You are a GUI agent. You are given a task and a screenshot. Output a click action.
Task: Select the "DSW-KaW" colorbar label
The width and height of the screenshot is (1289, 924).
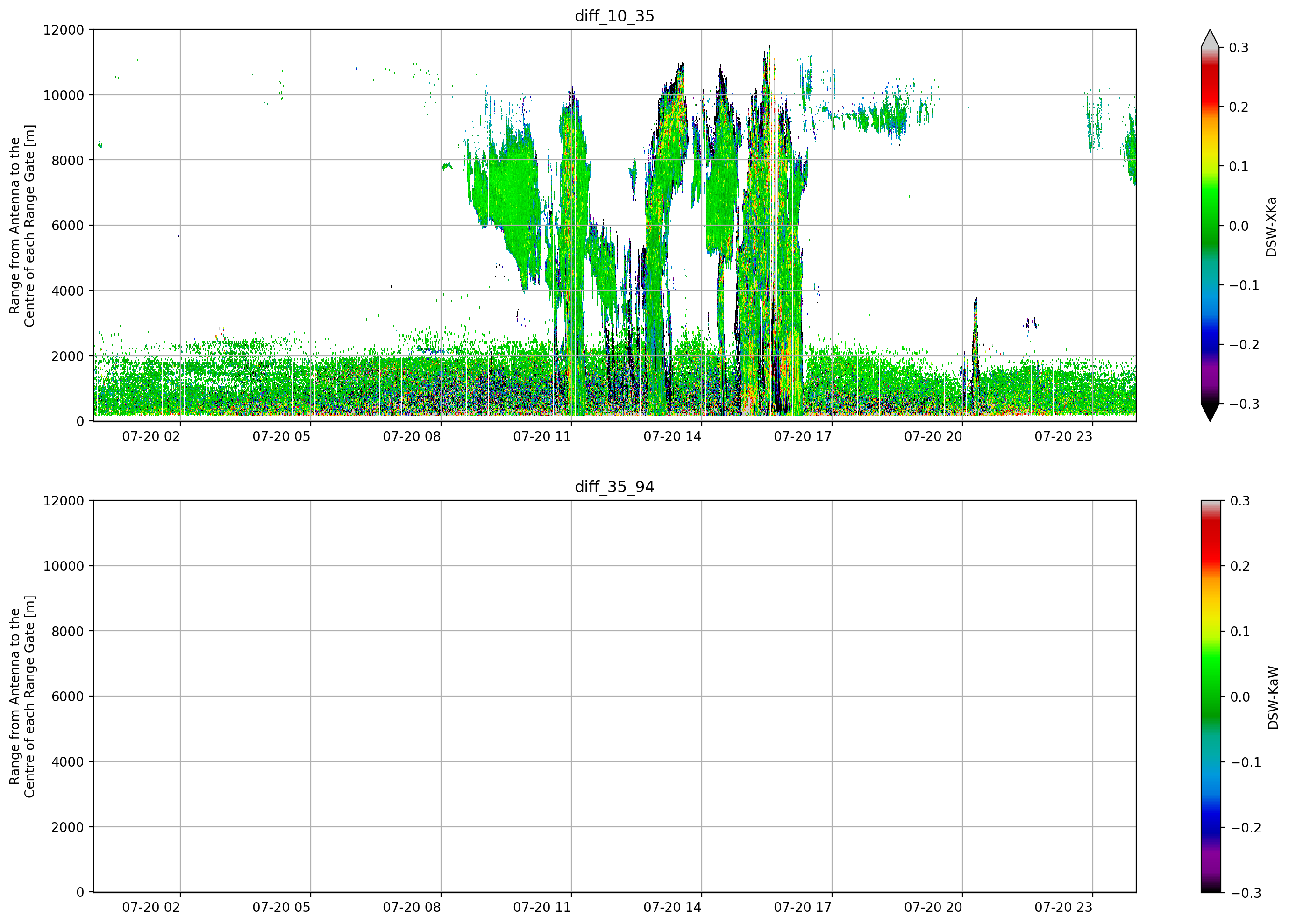[x=1273, y=698]
